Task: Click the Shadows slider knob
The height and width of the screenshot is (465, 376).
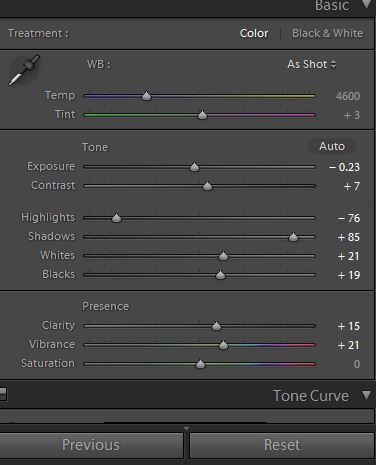Action: [293, 237]
